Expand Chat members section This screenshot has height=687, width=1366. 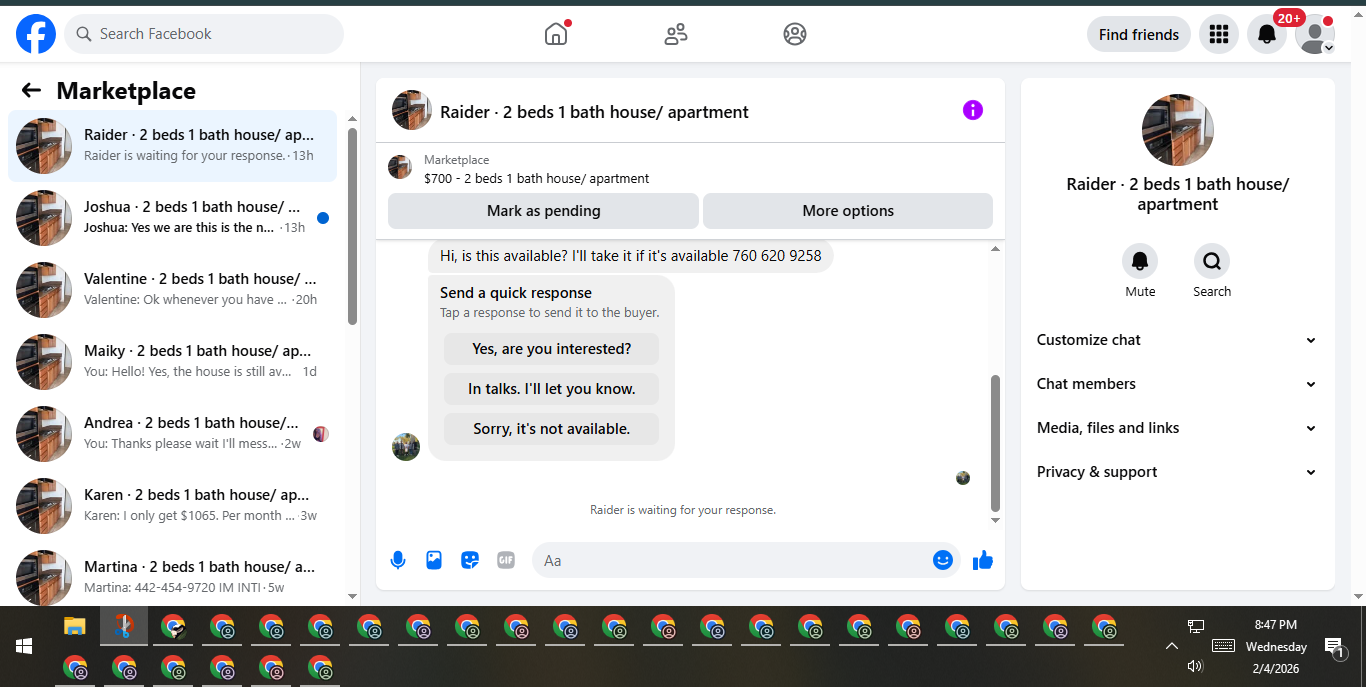point(1177,384)
